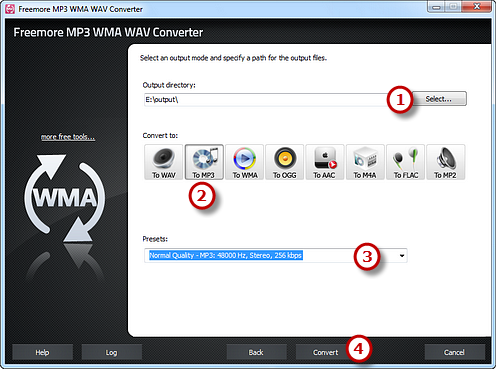Minimize the converter window
This screenshot has height=369, width=496.
[x=437, y=7]
